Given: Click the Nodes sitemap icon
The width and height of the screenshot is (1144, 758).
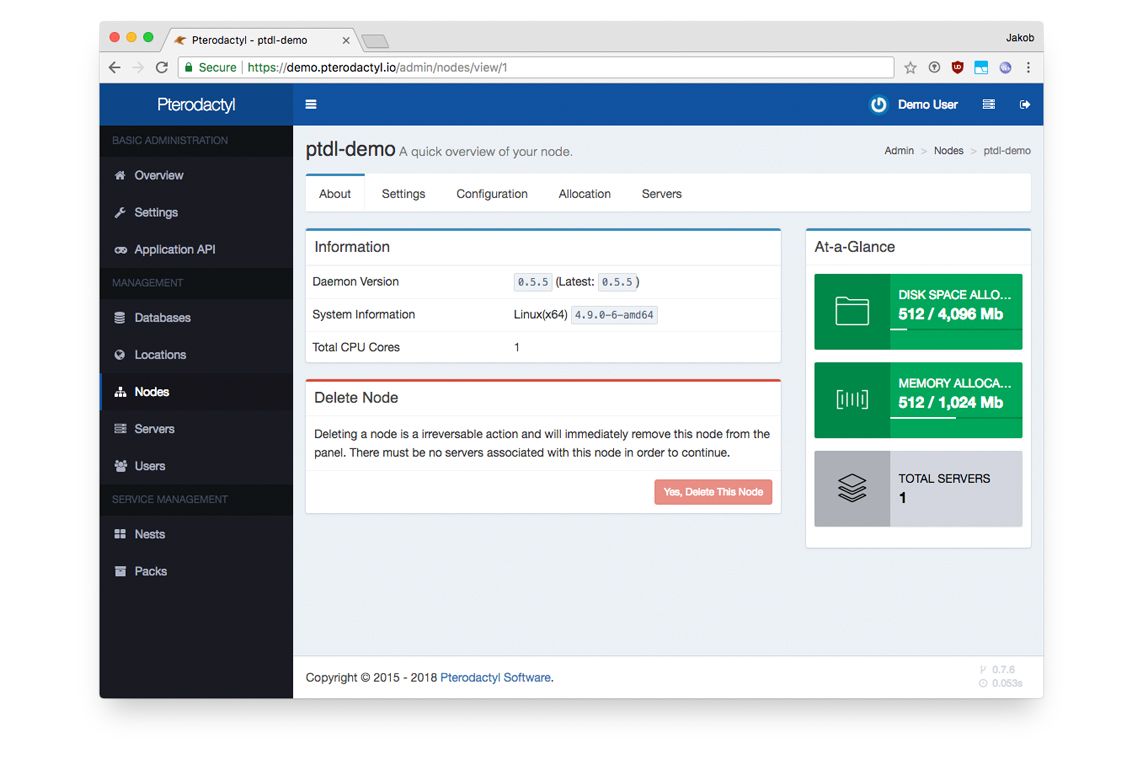Looking at the screenshot, I should pos(120,392).
